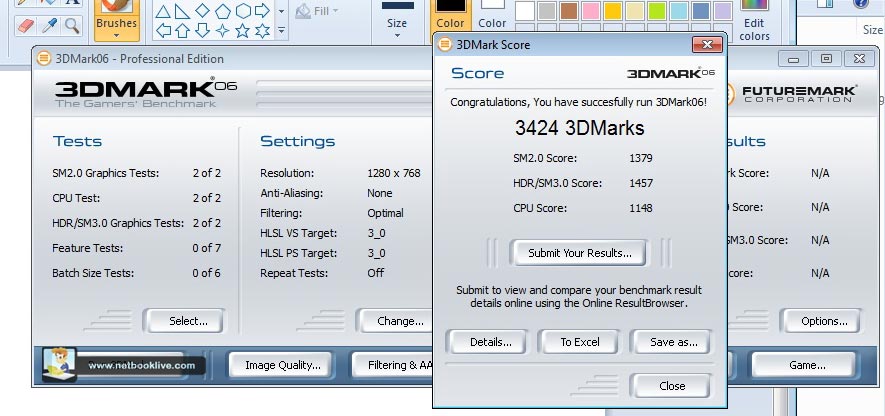Expand the full shapes gallery
Screen dimensions: 885x416
pos(281,31)
